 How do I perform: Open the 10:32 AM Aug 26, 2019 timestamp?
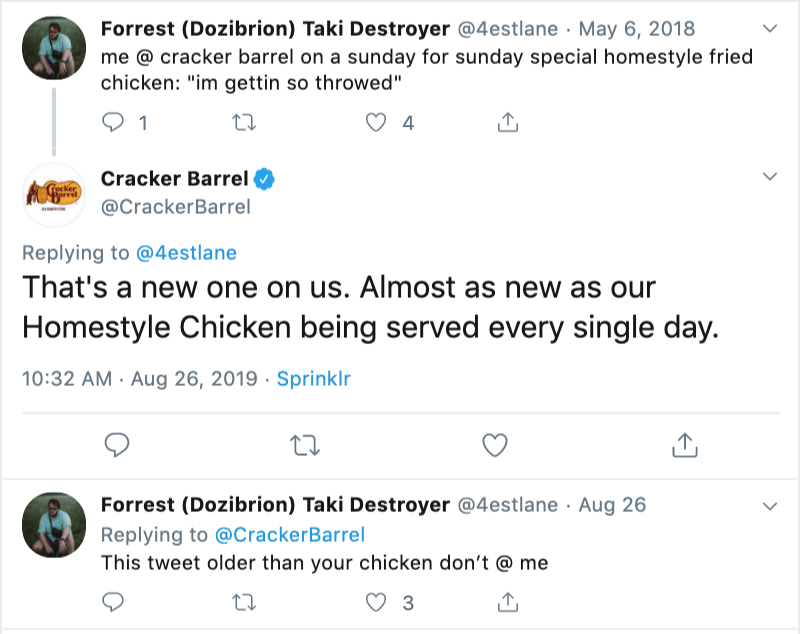[x=140, y=379]
